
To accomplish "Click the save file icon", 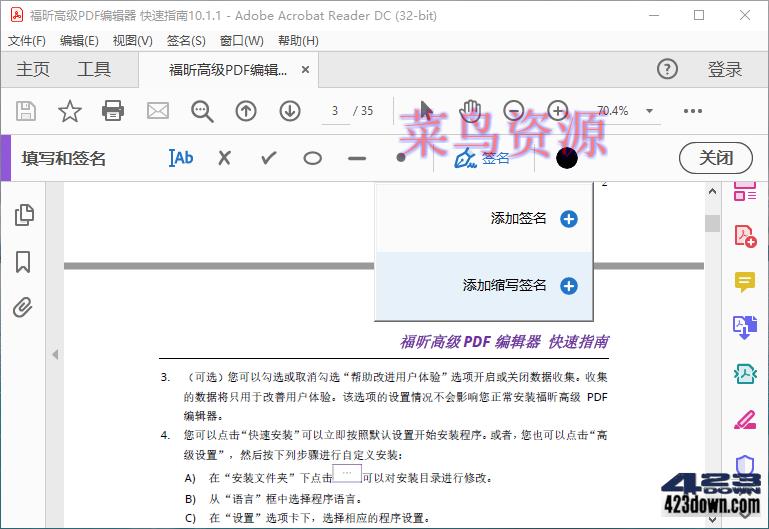I will [26, 111].
